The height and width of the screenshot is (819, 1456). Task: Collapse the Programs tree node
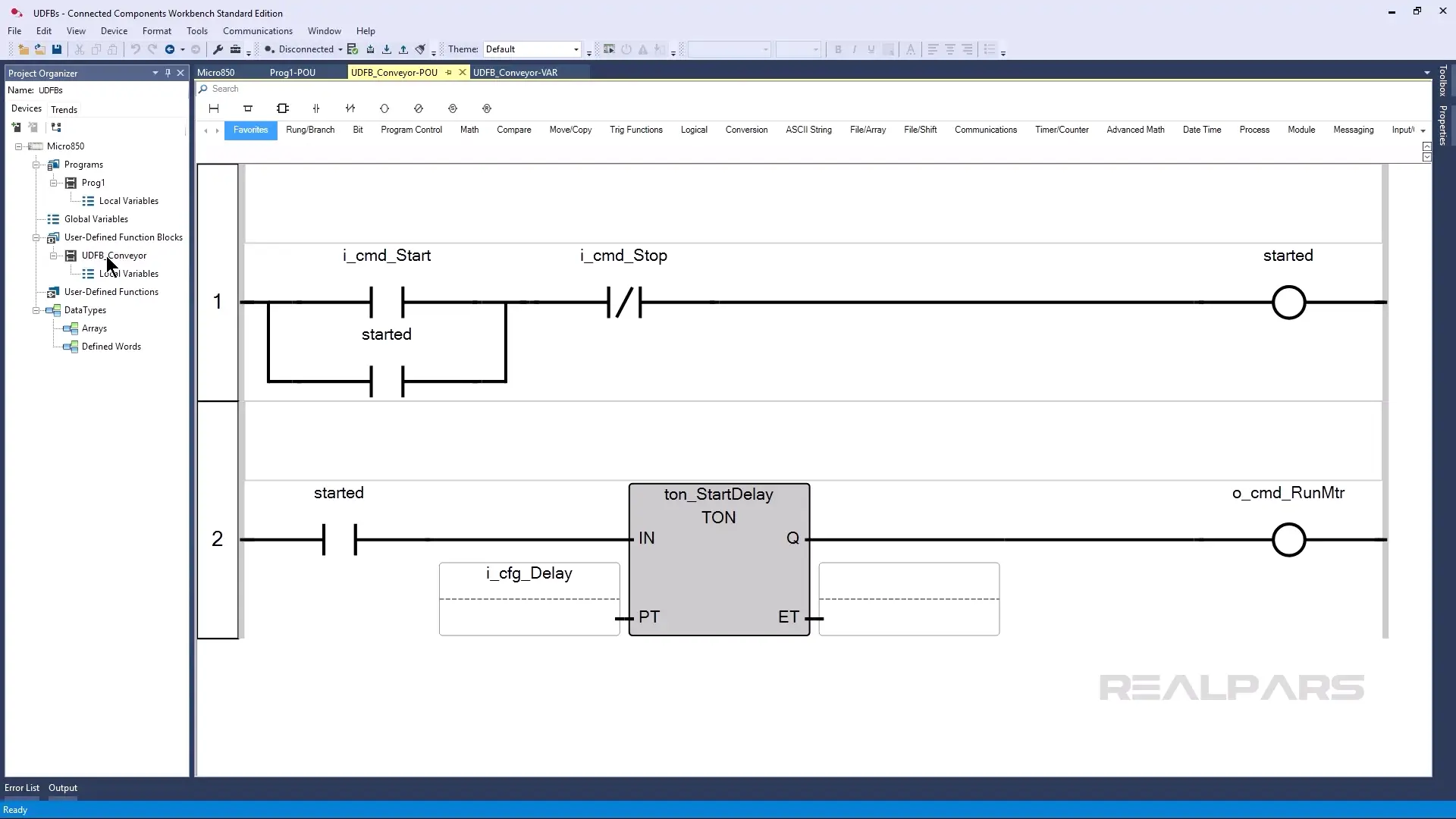pos(36,165)
